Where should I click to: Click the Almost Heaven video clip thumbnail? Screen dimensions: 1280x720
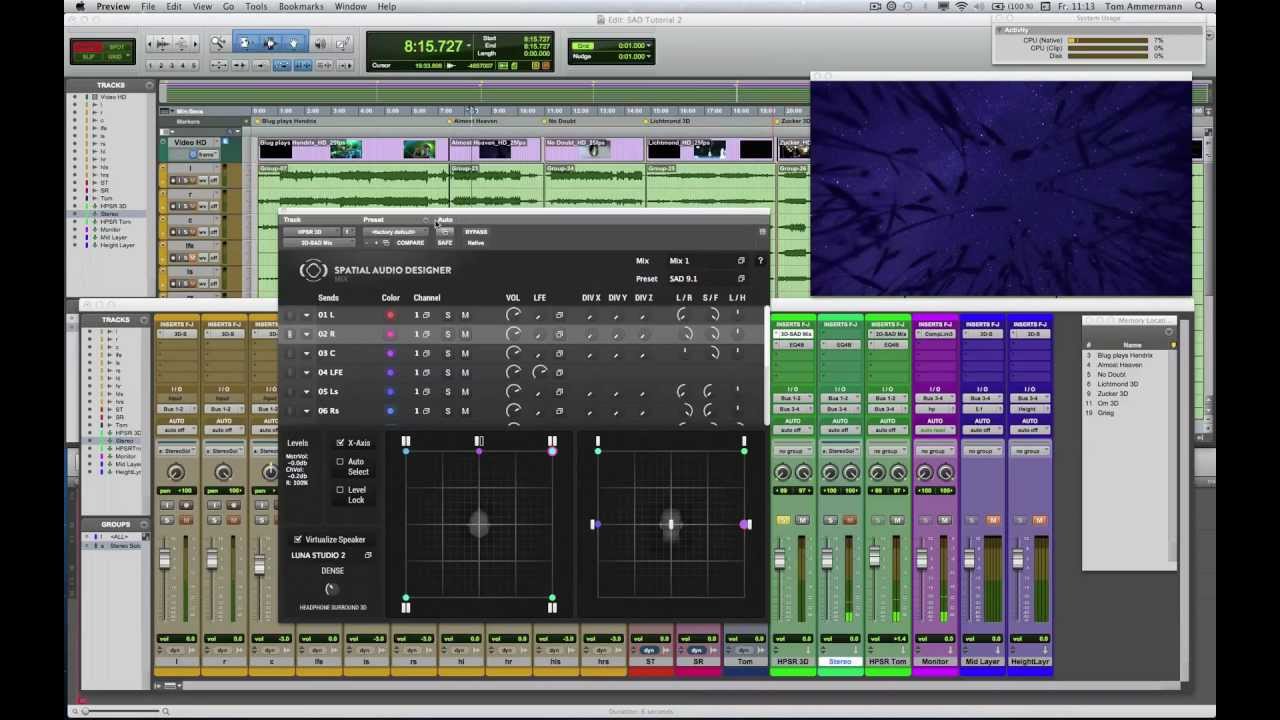click(495, 150)
